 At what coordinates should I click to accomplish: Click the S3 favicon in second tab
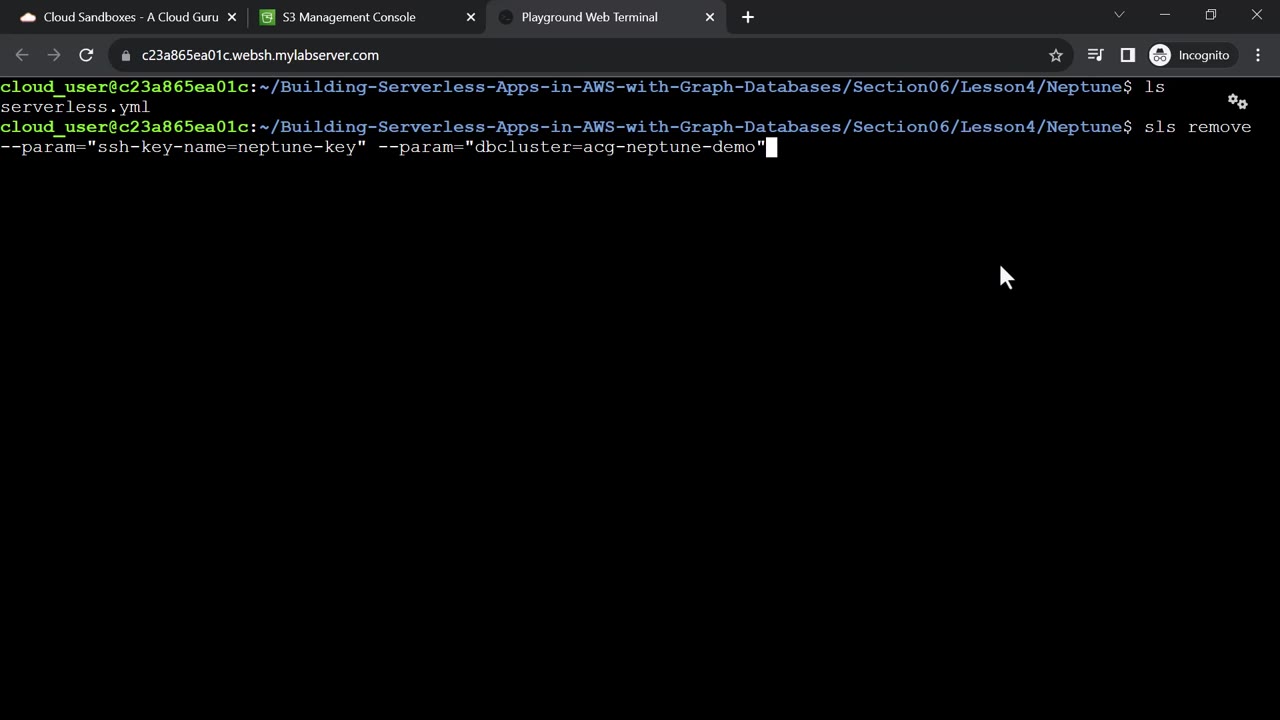267,17
